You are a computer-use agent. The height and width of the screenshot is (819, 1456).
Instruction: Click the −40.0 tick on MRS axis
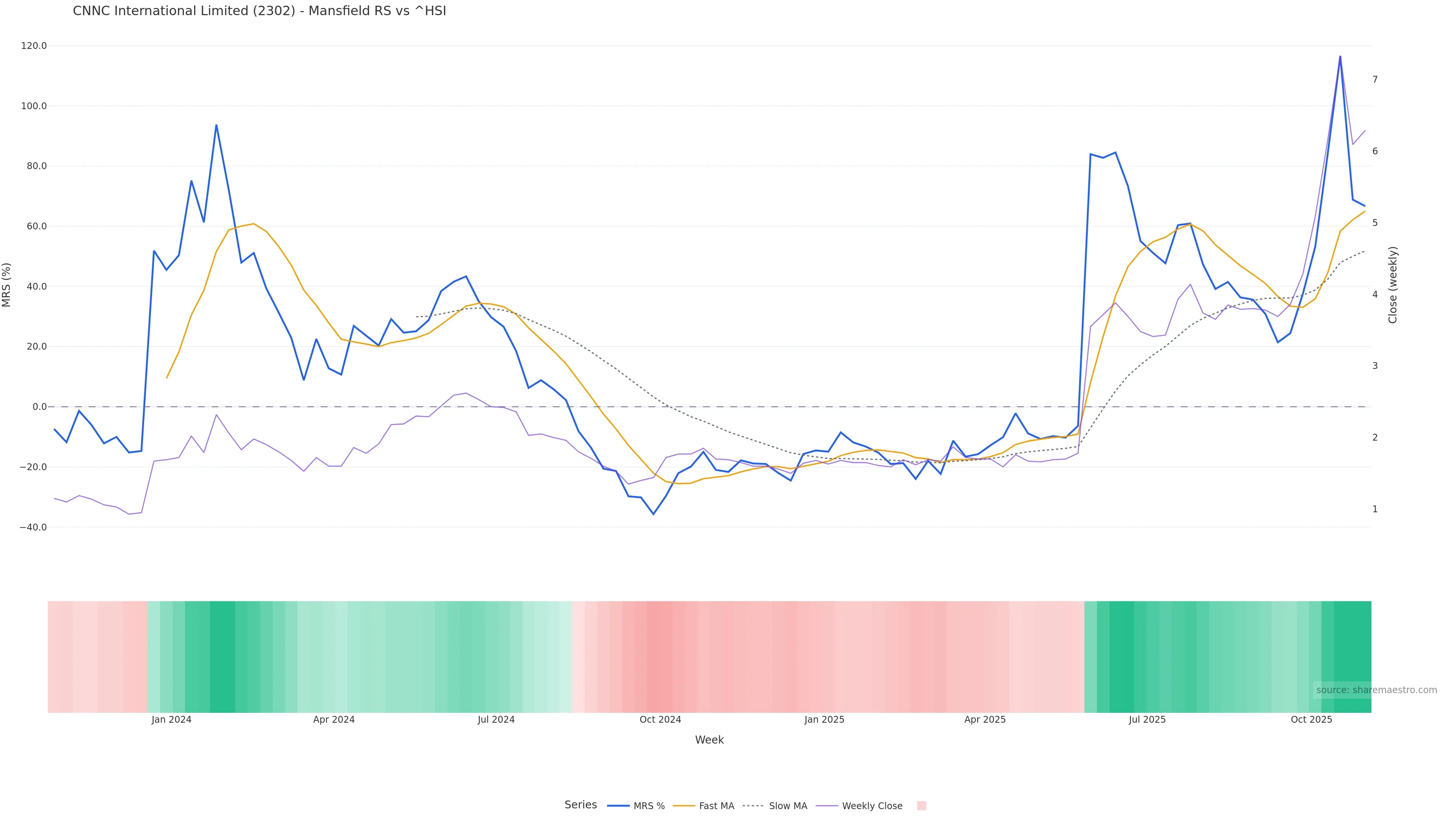tap(33, 527)
